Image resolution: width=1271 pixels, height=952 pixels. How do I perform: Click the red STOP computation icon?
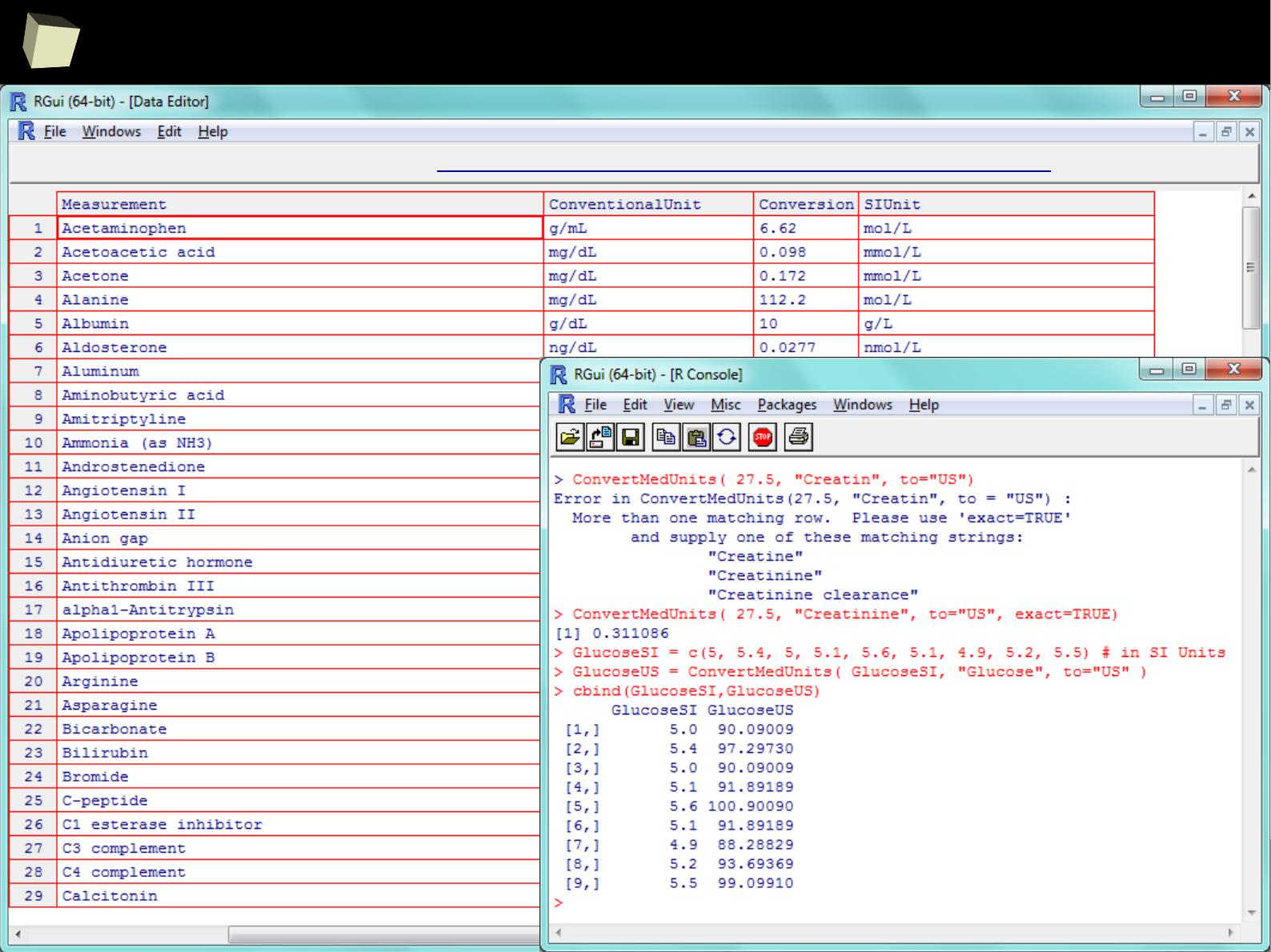tap(763, 437)
